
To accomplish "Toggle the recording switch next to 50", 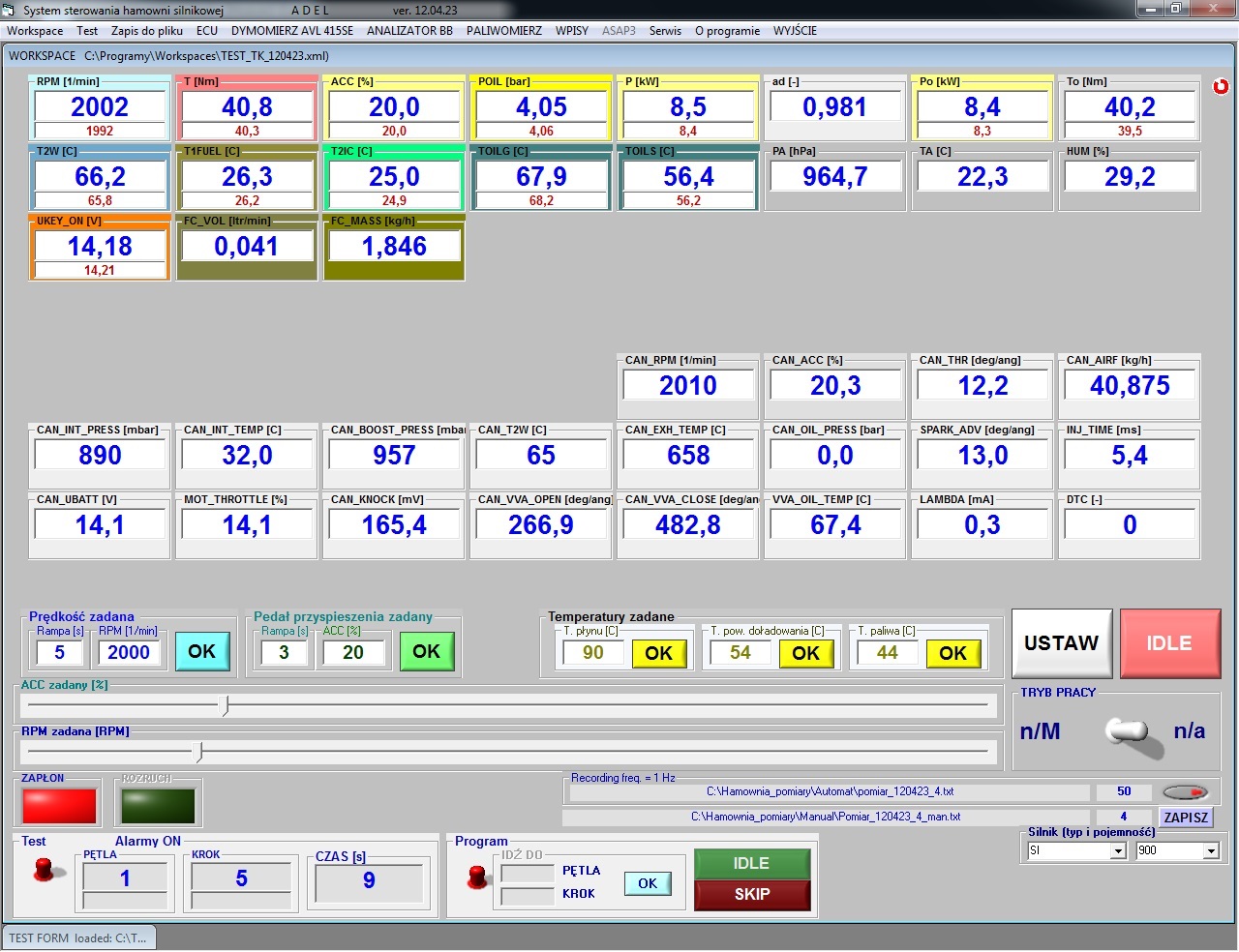I will point(1186,792).
